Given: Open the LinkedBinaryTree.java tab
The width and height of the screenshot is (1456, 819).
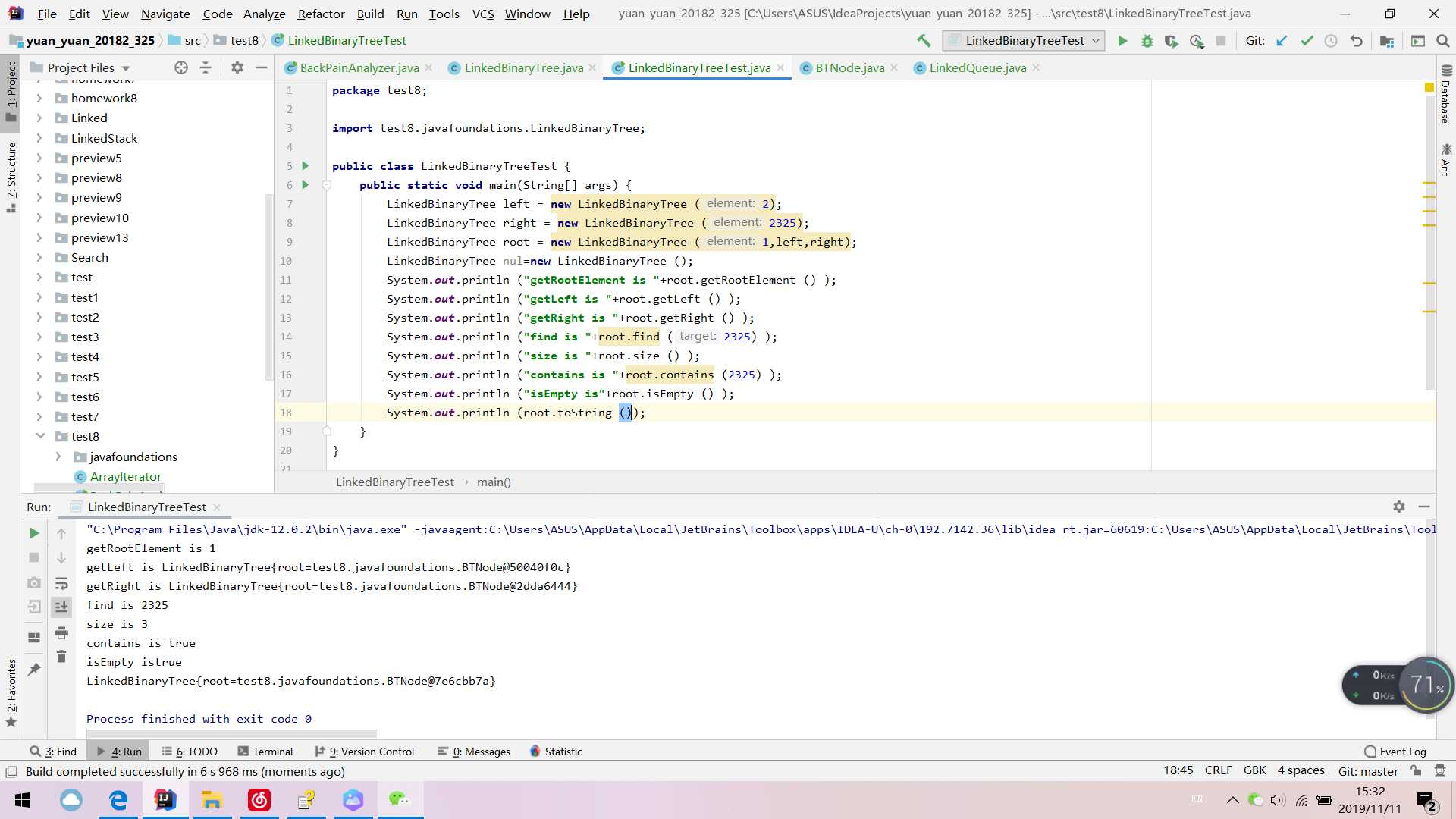Looking at the screenshot, I should (x=523, y=67).
